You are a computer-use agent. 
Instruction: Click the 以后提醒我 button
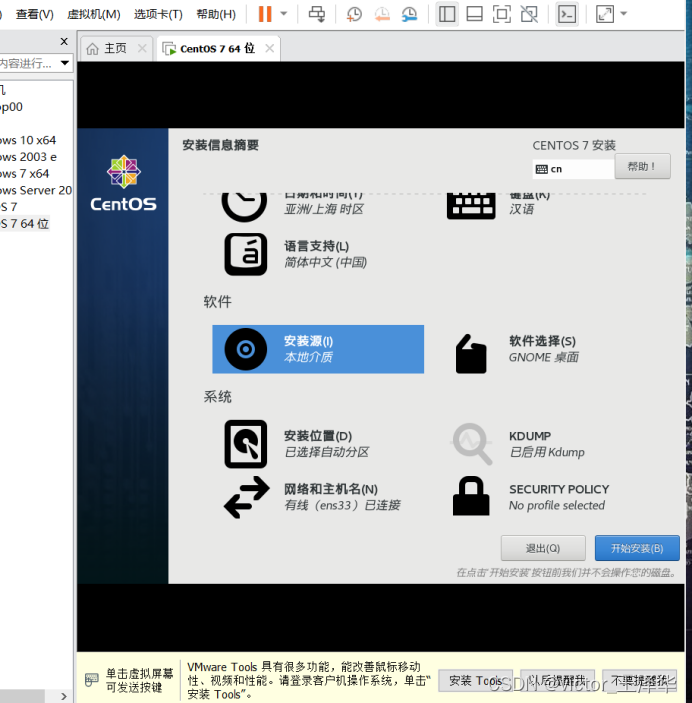[557, 681]
